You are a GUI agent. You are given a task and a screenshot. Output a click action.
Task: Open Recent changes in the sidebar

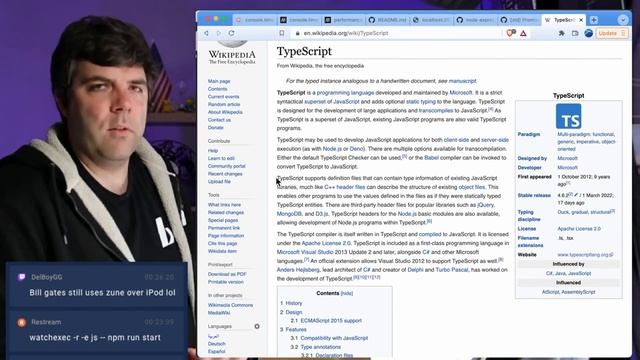[225, 174]
